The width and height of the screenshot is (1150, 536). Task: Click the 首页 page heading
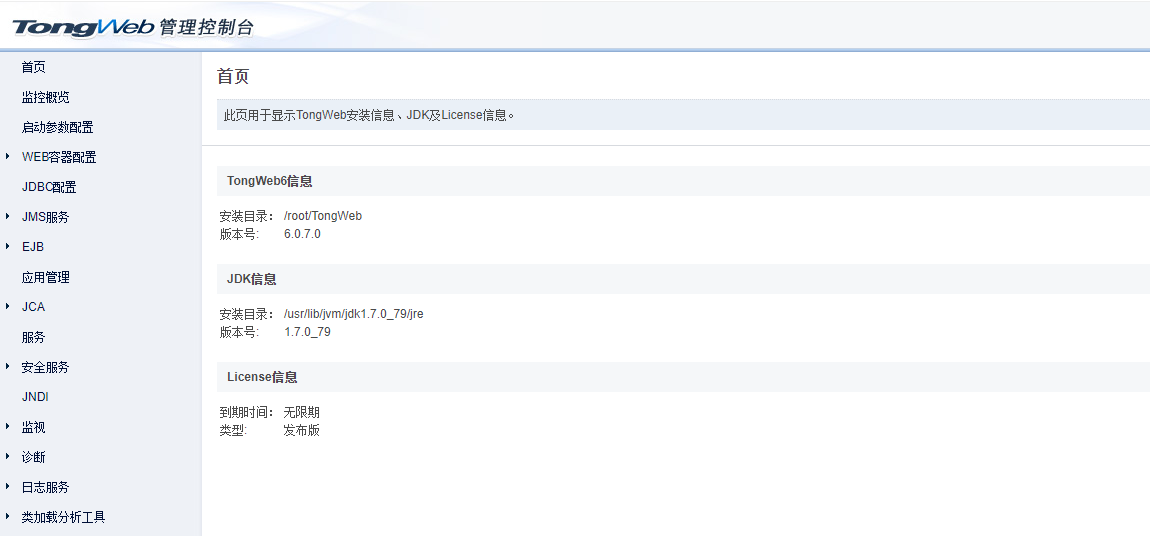pos(233,76)
